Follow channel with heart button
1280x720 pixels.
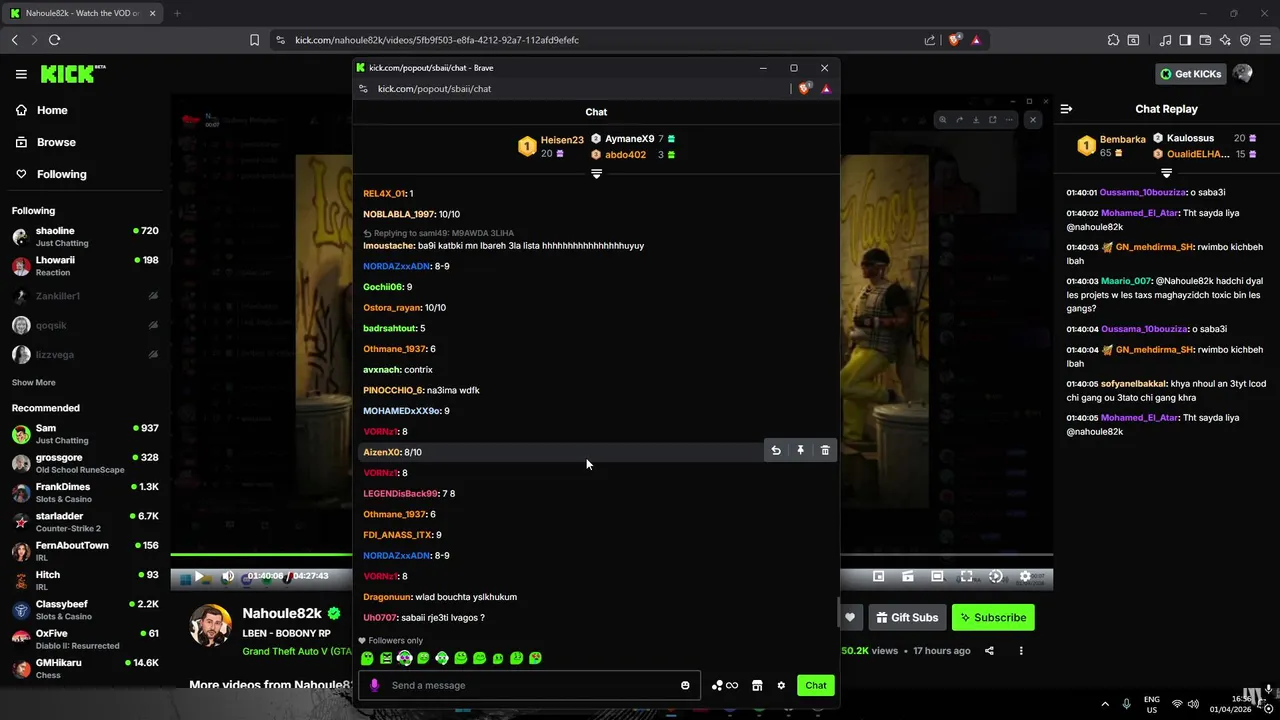(x=850, y=617)
